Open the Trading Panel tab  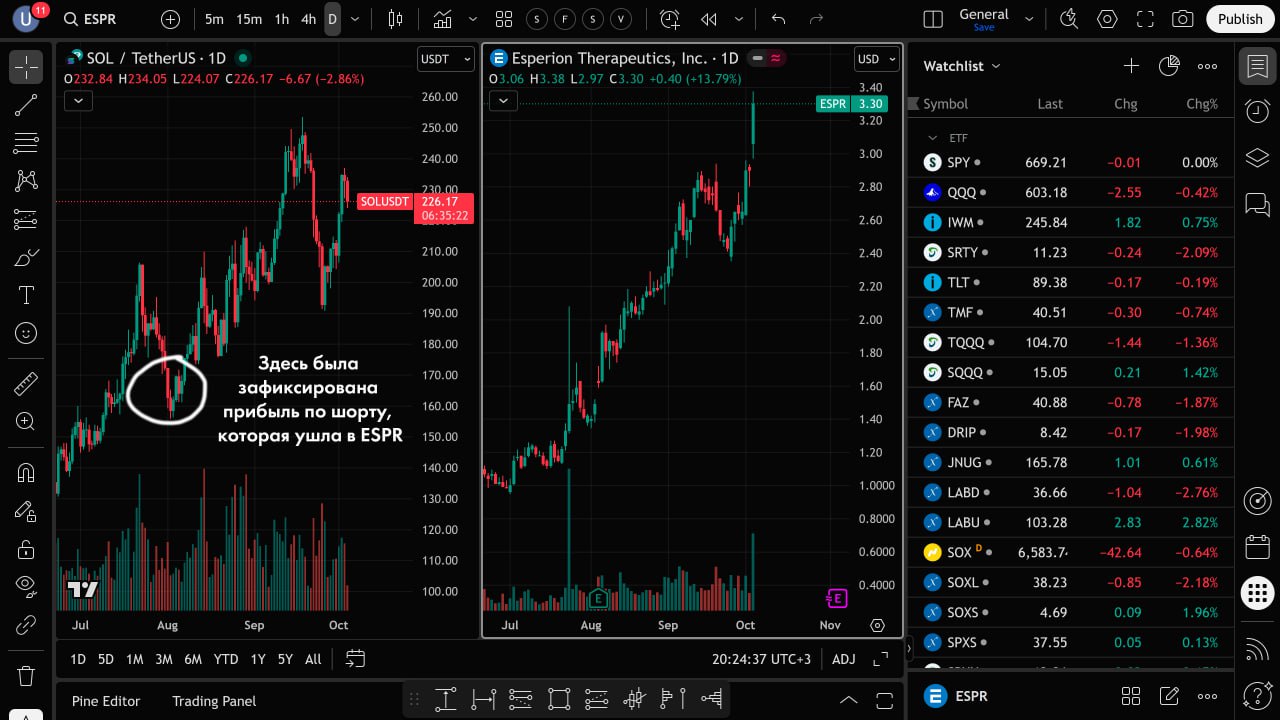pyautogui.click(x=214, y=701)
